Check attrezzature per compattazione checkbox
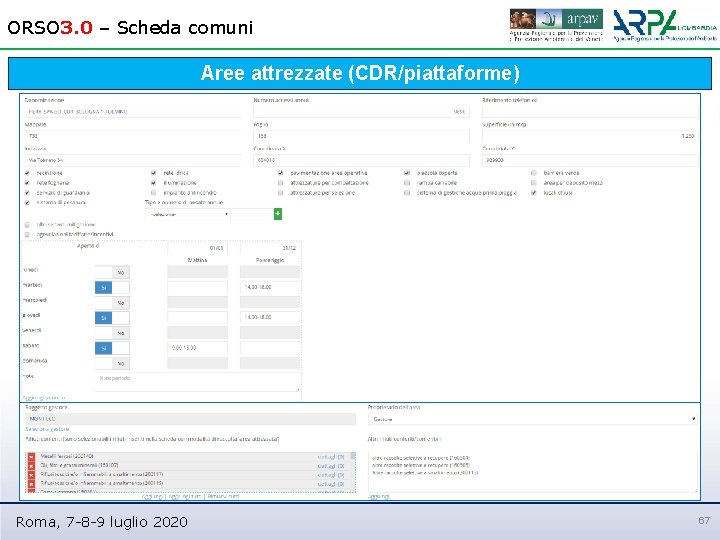Viewport: 720px width, 540px height. 281,183
